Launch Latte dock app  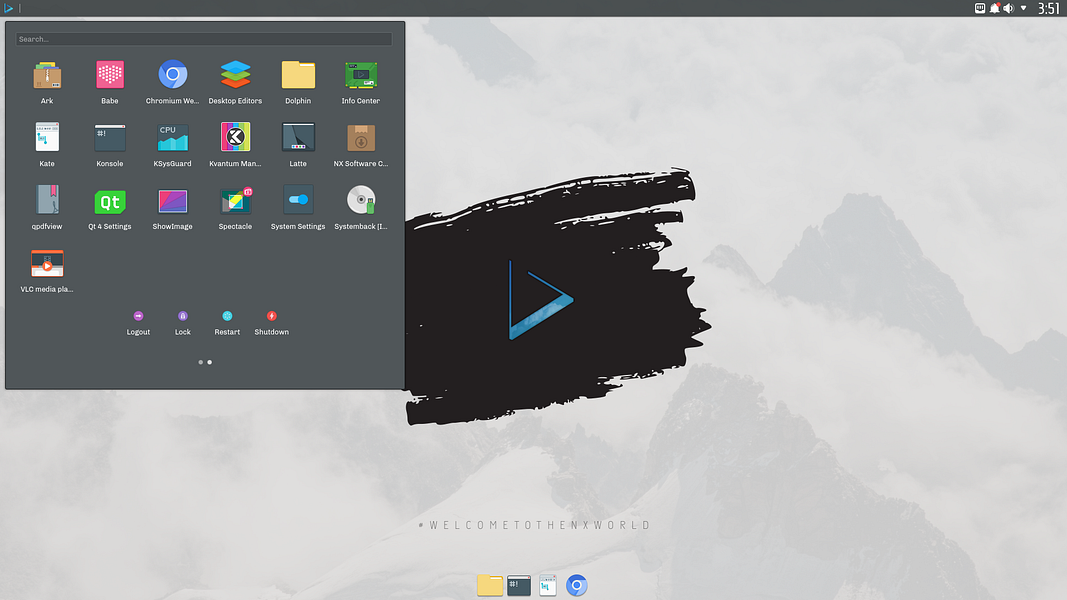(298, 144)
